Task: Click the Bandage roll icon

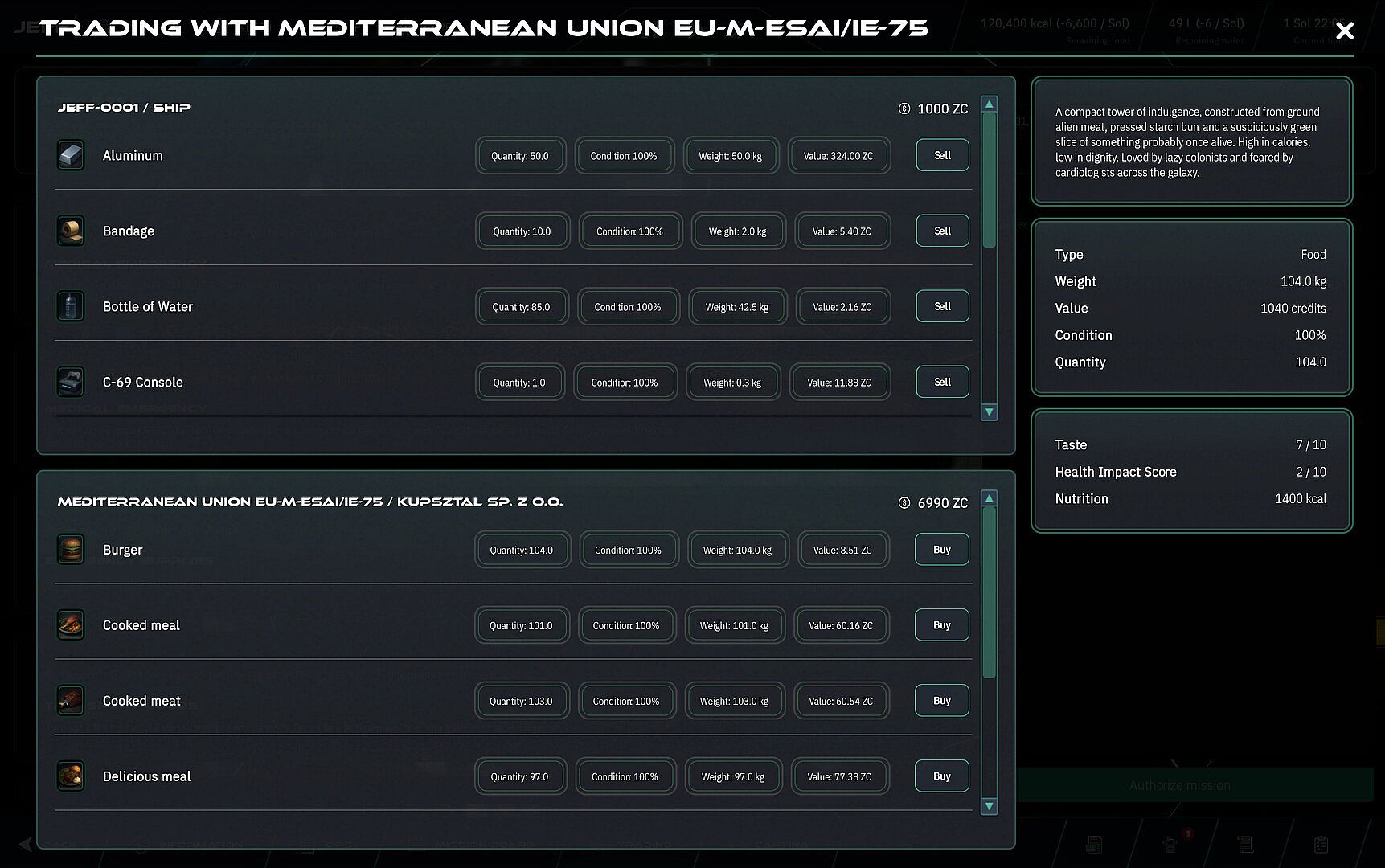Action: click(x=71, y=231)
